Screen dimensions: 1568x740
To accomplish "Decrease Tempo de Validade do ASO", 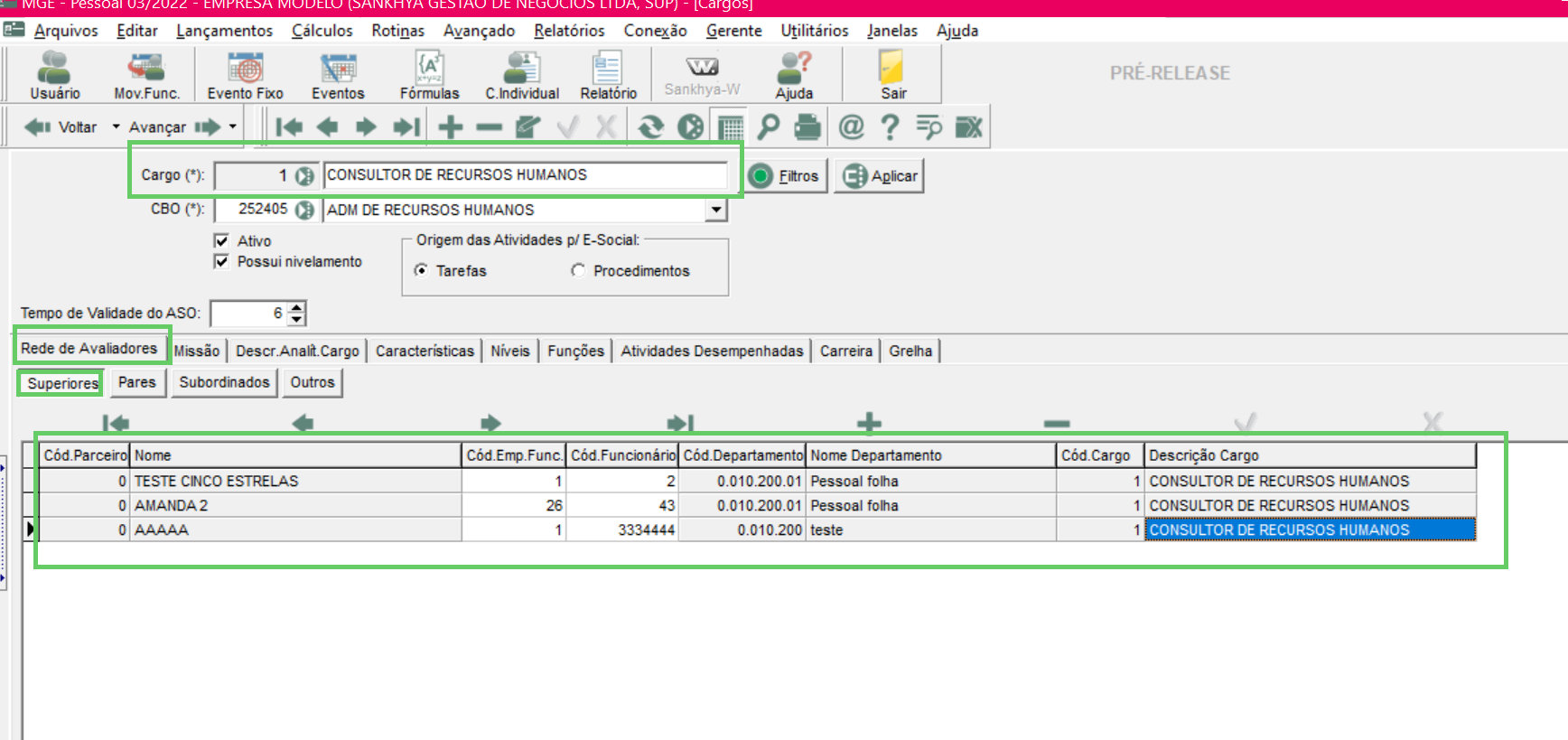I will (x=296, y=320).
